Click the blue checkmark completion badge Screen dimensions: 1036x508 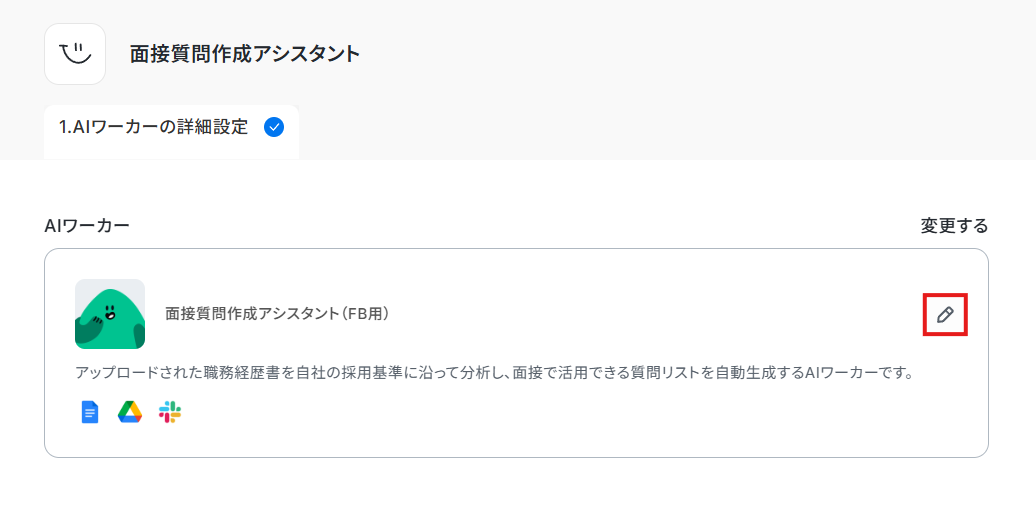coord(274,127)
